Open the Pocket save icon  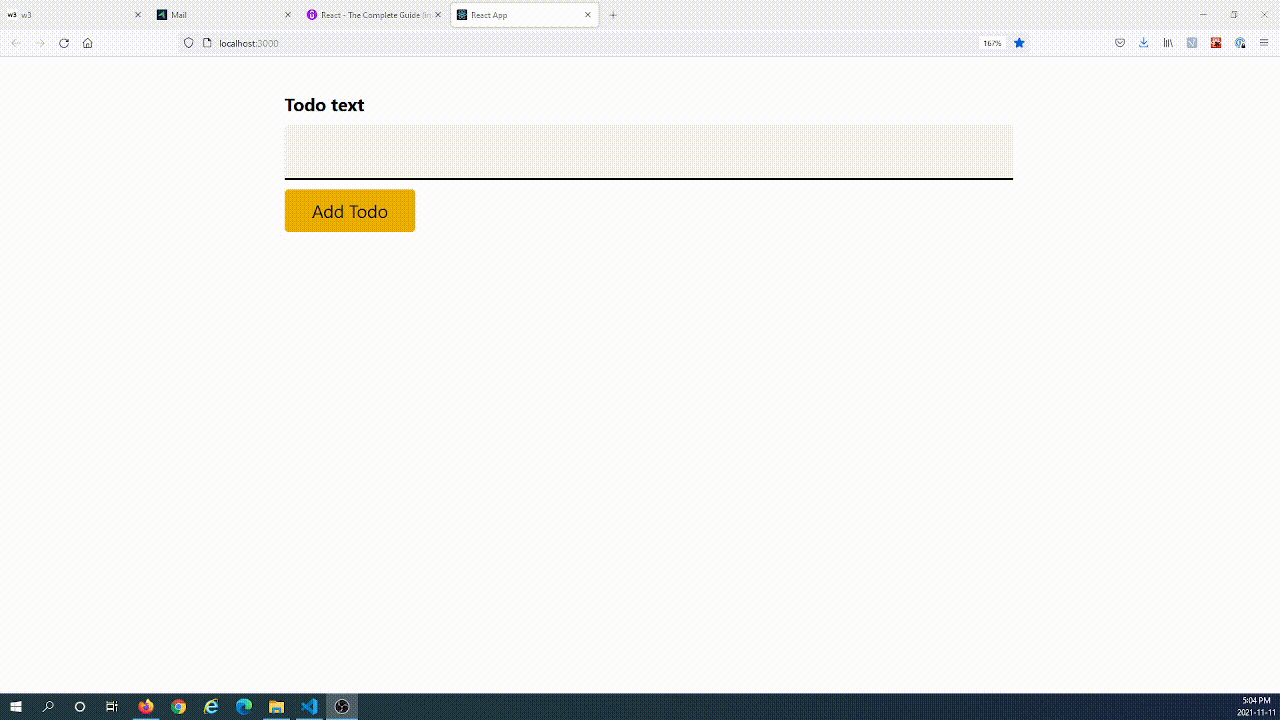[1120, 43]
